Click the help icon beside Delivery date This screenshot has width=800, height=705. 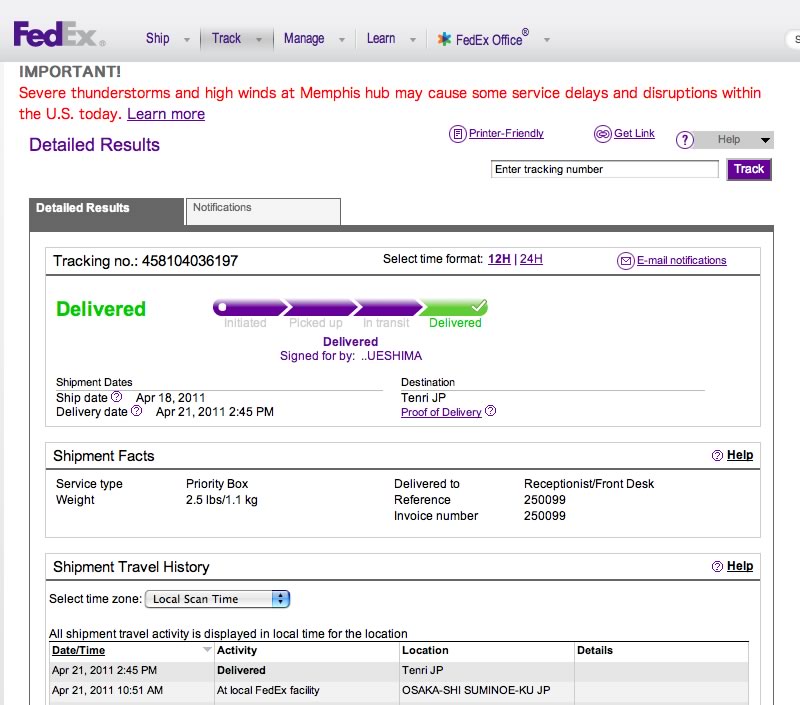tap(136, 411)
